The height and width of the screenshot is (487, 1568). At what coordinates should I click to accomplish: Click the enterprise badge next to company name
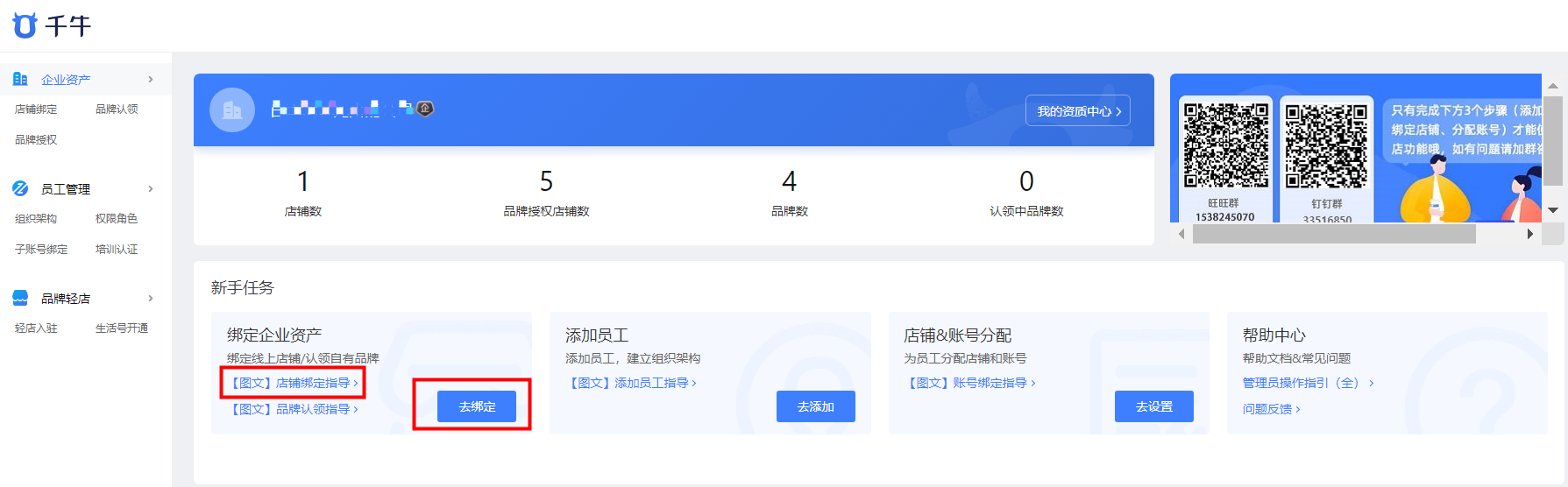click(425, 109)
